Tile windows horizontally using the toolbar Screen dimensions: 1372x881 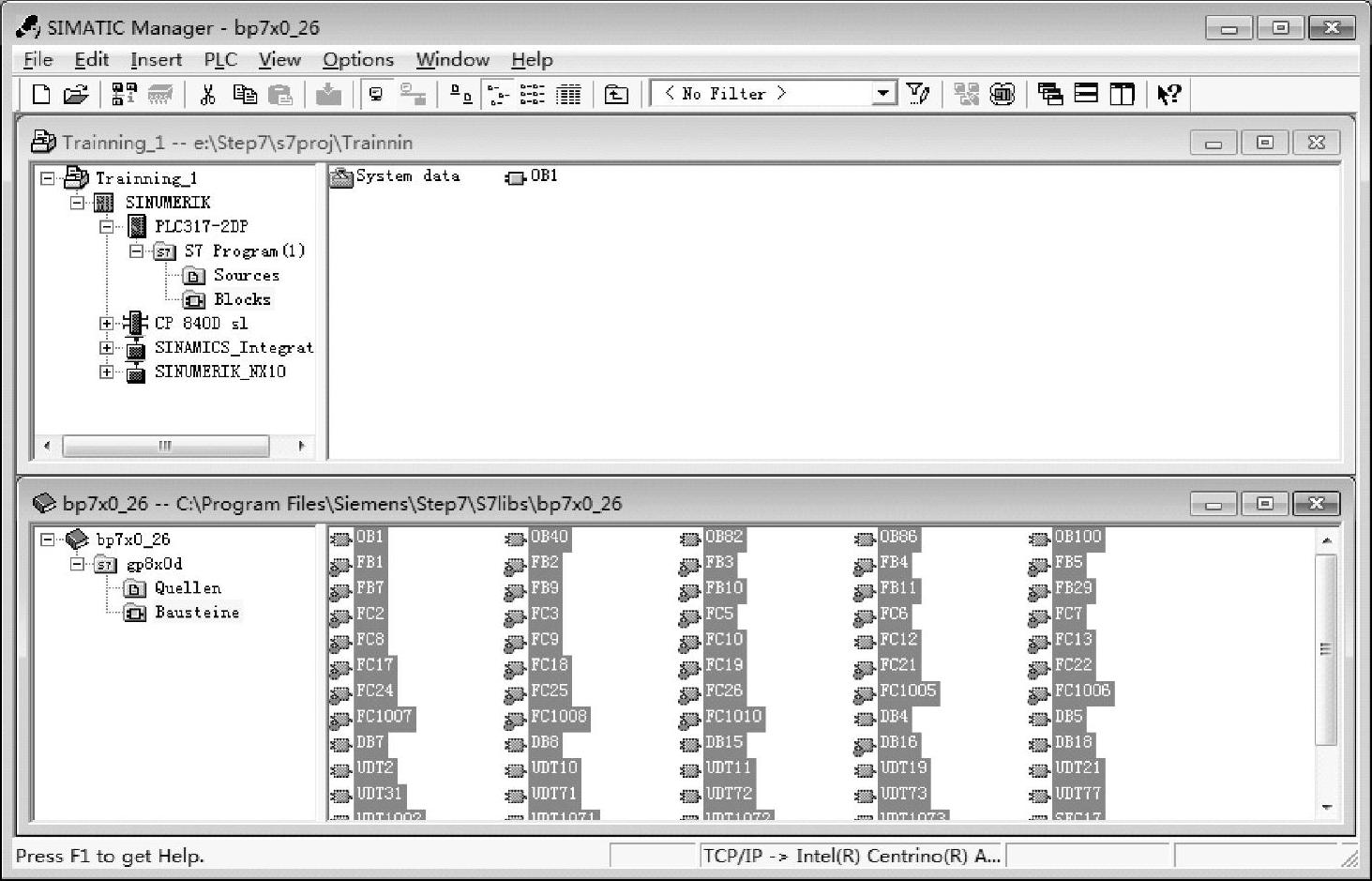1086,94
